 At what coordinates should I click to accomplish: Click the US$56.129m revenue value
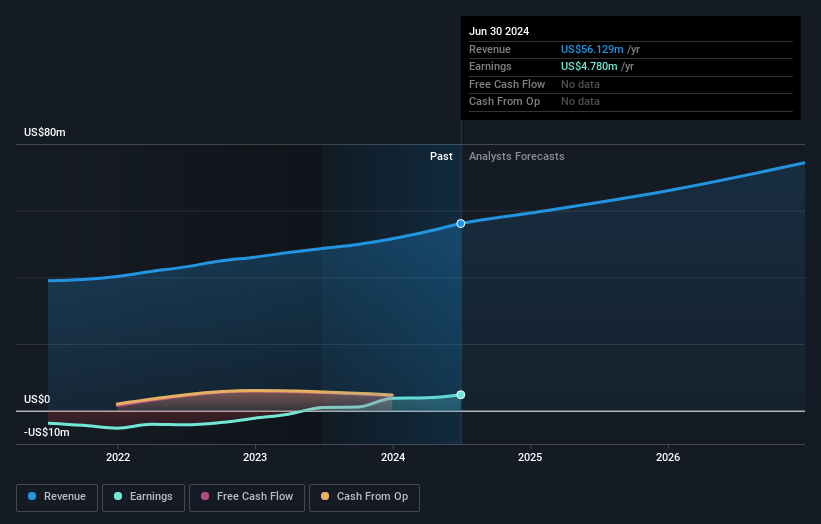pos(592,49)
